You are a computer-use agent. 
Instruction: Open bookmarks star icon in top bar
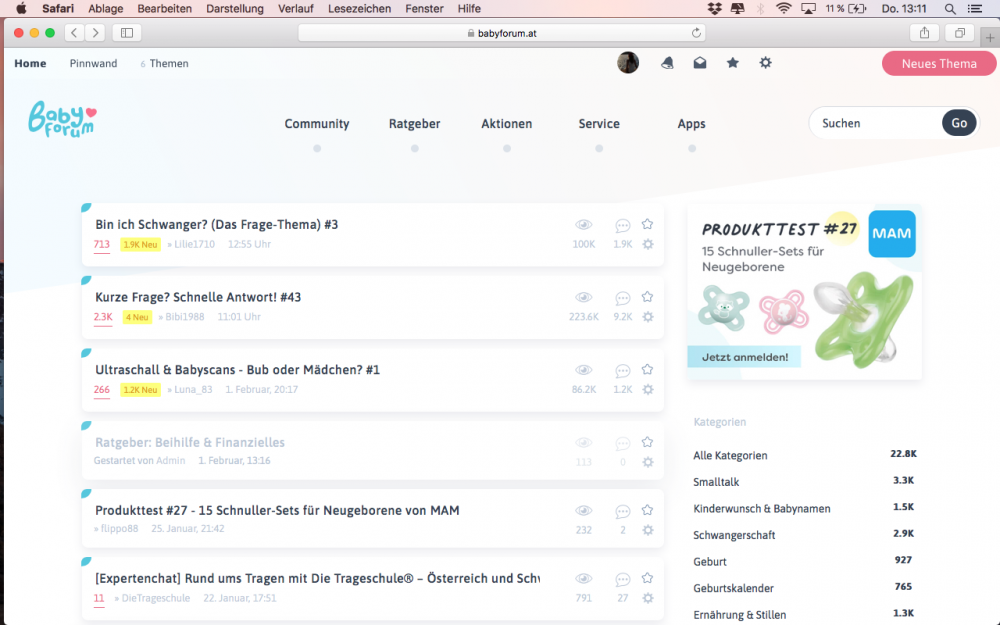(x=733, y=62)
